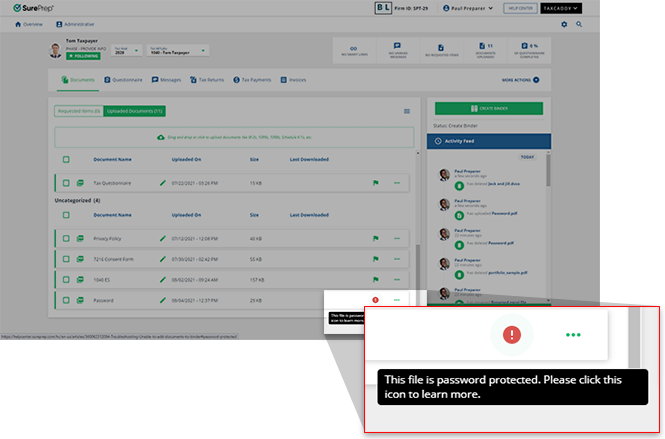The width and height of the screenshot is (665, 439).
Task: Click the pencil edit icon for 1040 ES
Action: [x=162, y=280]
